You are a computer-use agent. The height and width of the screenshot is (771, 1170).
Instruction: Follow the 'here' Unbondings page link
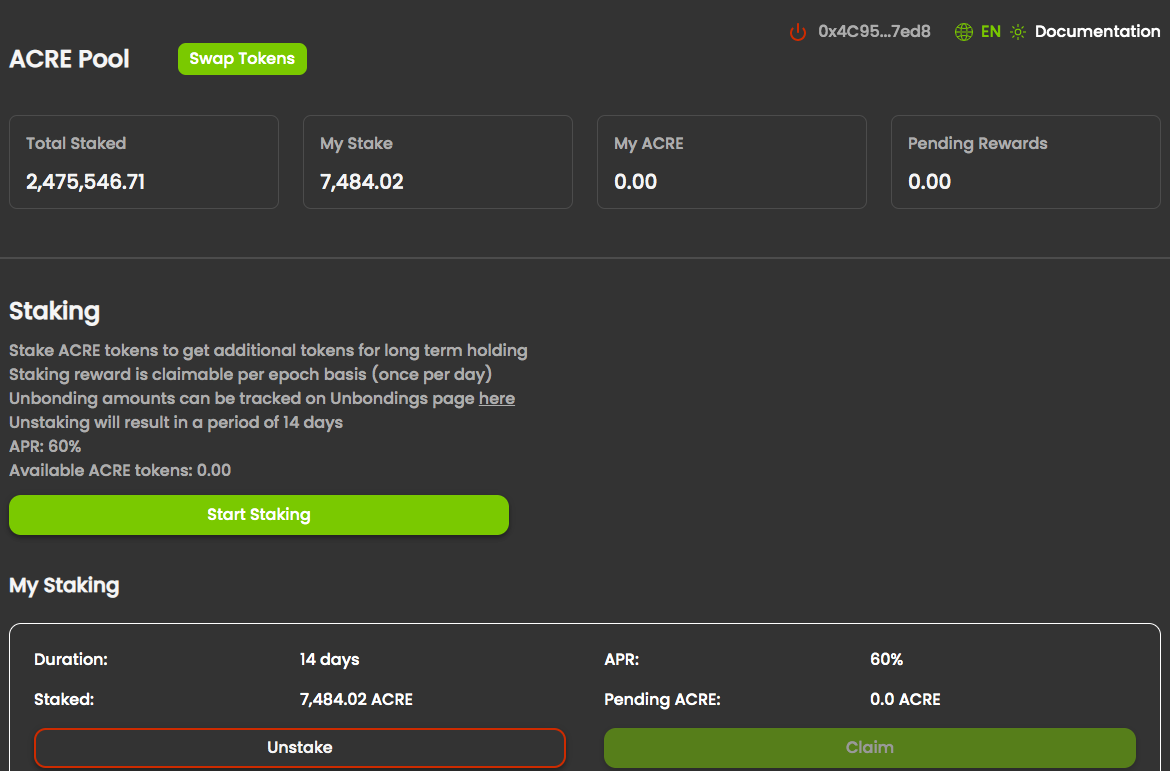(x=496, y=399)
